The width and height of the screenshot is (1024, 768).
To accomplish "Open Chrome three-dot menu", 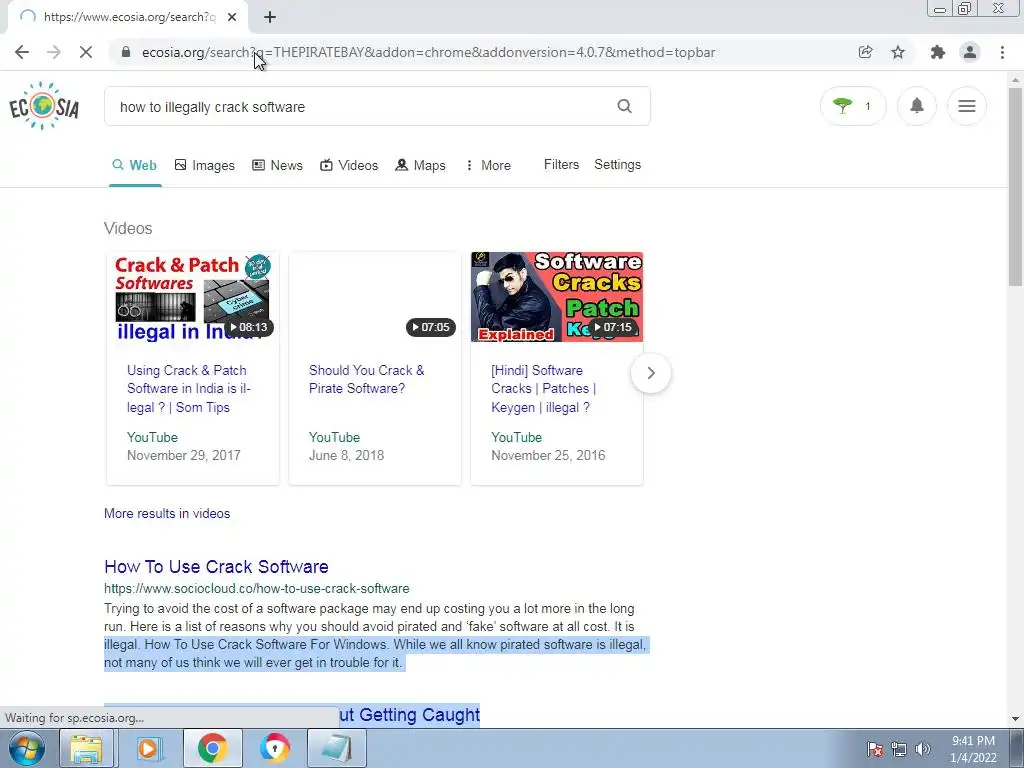I will (1002, 52).
